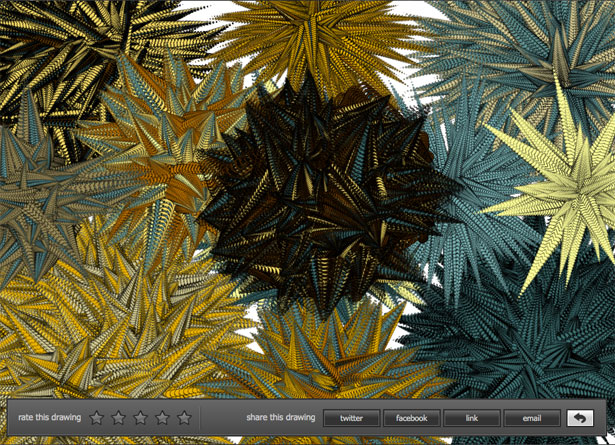
Task: Rate the drawing five stars
Action: click(x=184, y=418)
